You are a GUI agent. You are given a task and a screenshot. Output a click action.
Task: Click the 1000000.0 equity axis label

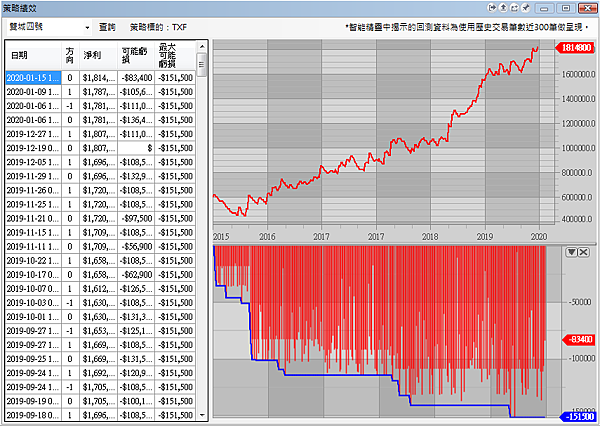578,148
